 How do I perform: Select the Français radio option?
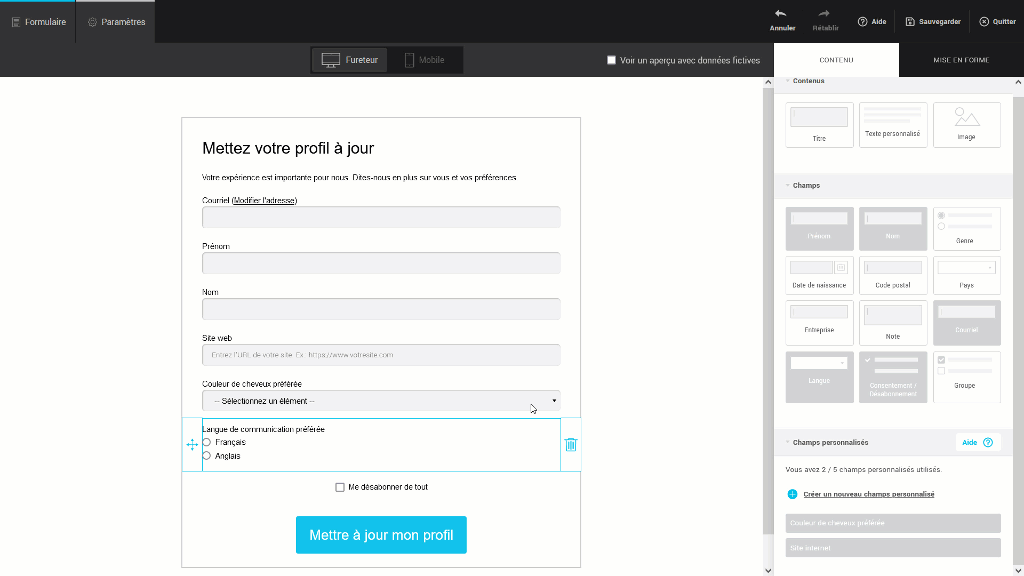pyautogui.click(x=207, y=442)
